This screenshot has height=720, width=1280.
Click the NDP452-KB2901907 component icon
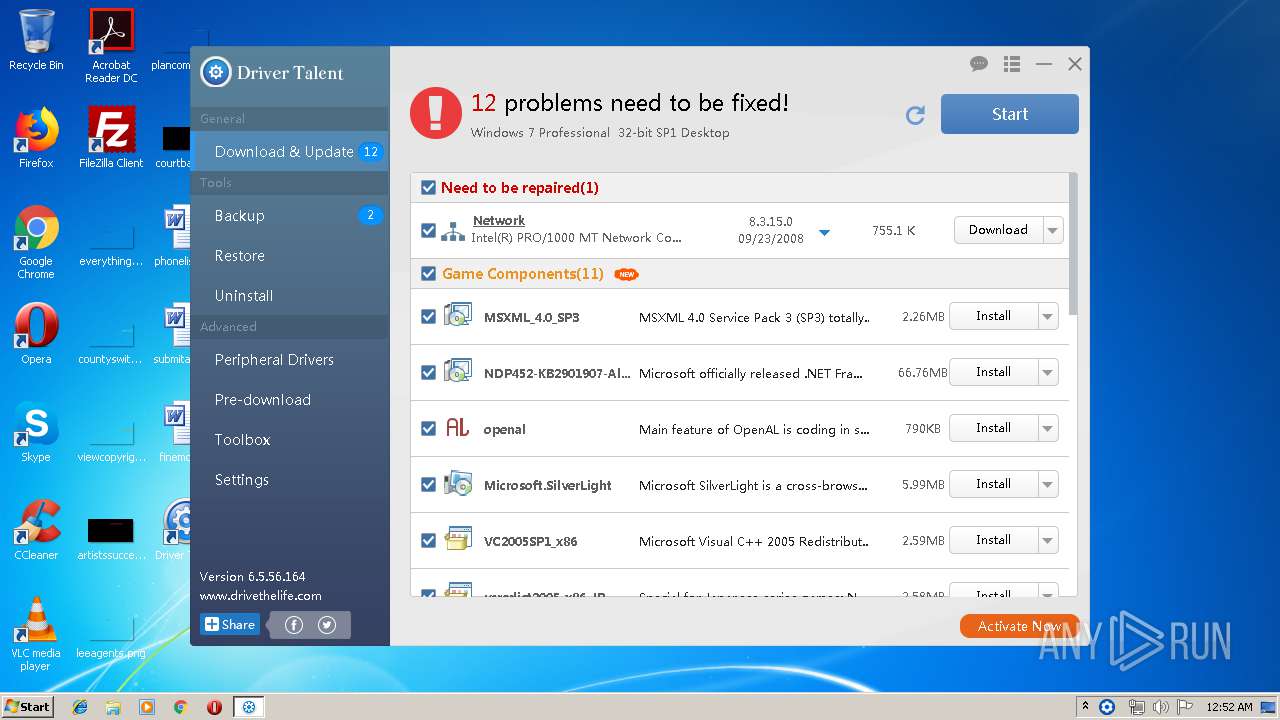click(x=458, y=372)
